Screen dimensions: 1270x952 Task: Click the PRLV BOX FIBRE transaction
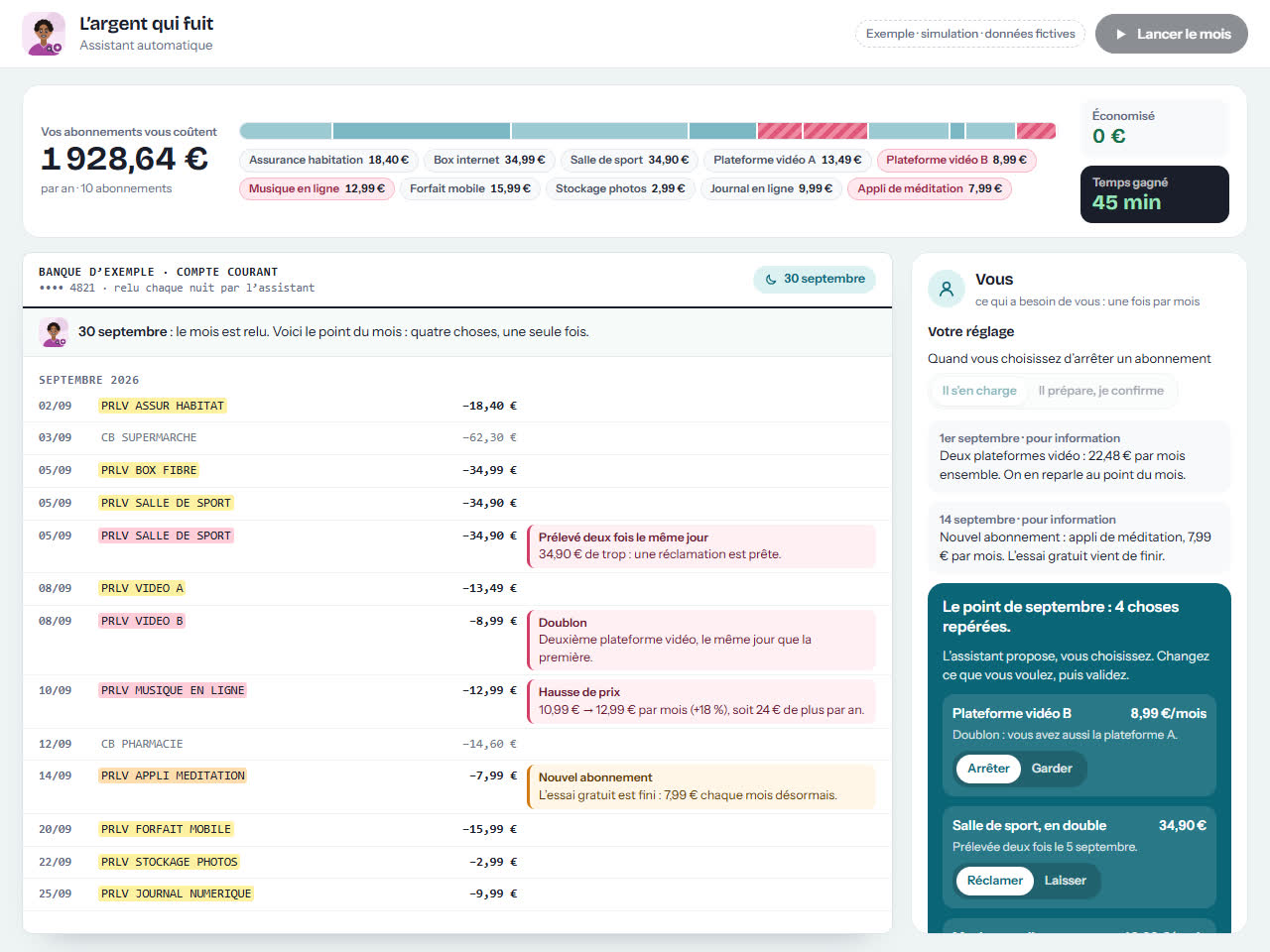(456, 471)
